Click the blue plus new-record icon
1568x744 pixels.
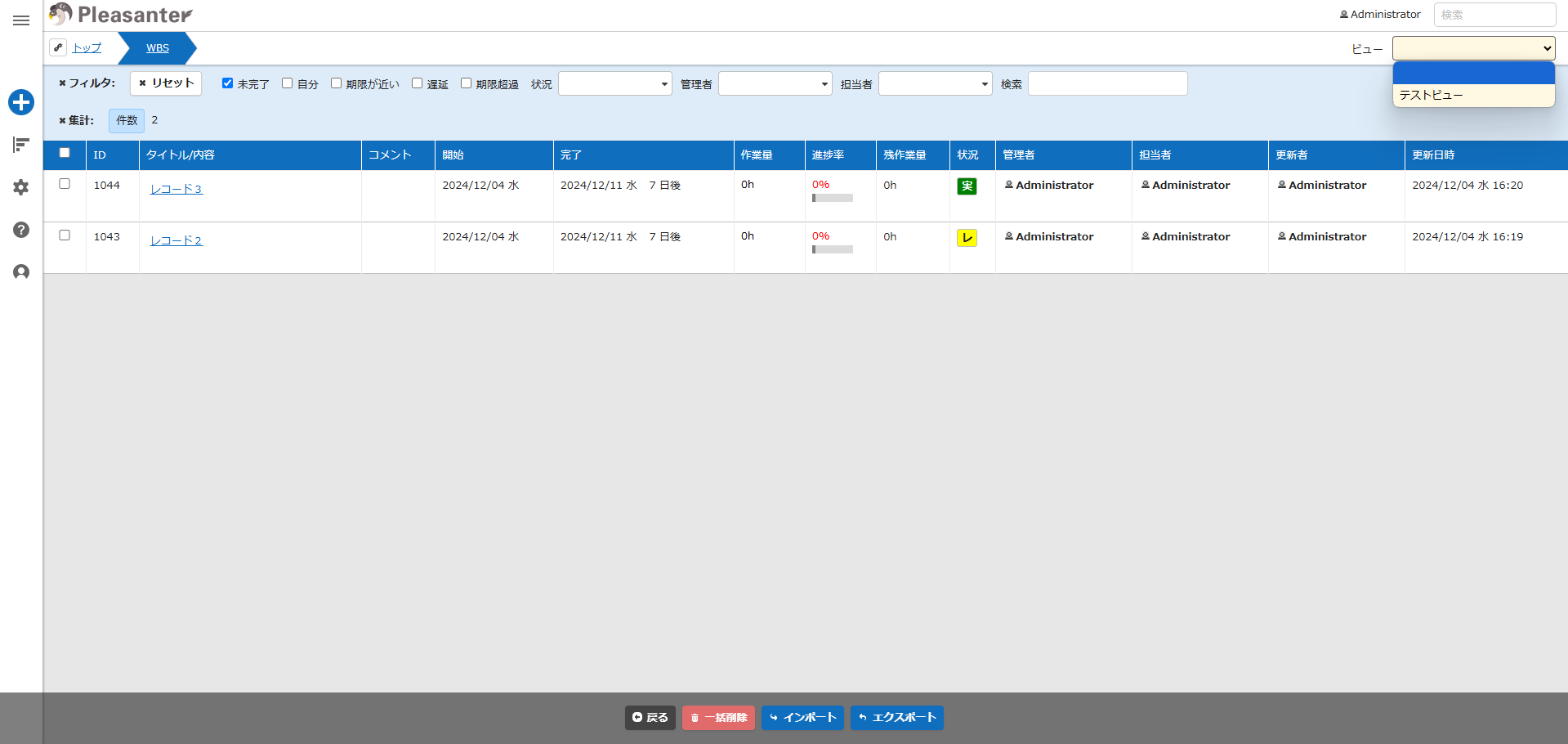click(21, 102)
